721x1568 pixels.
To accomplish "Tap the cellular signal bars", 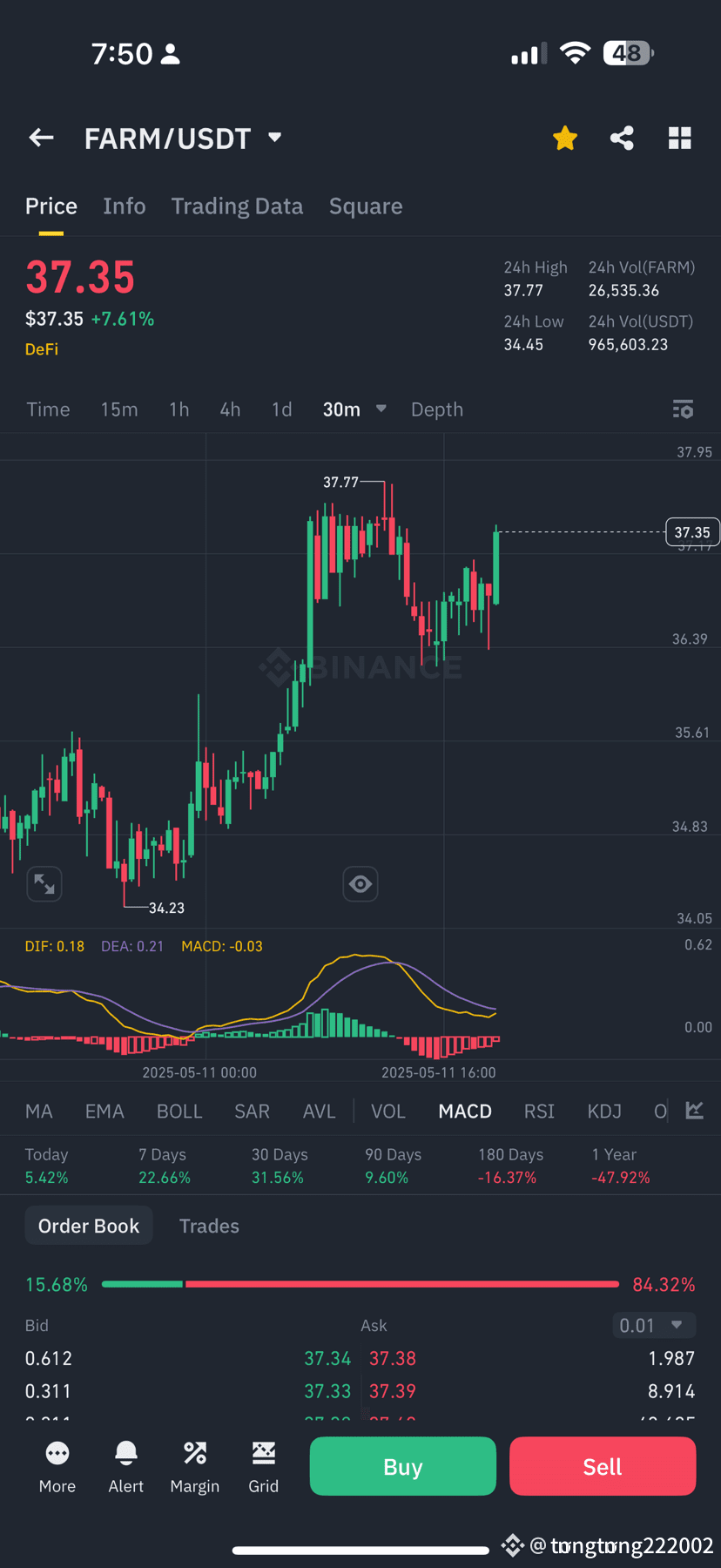I will (x=529, y=53).
